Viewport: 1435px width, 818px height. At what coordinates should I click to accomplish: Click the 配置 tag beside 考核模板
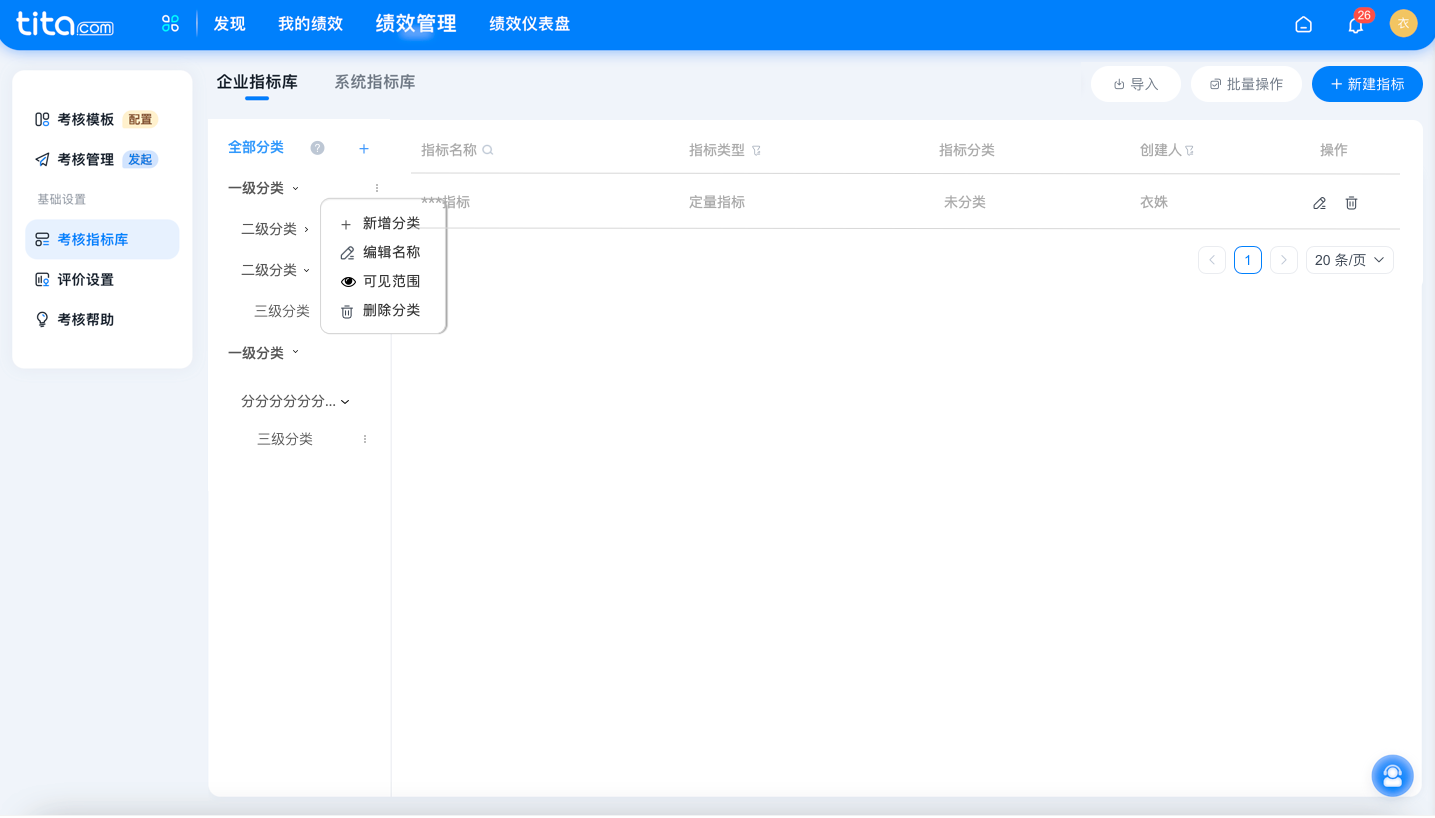pos(140,120)
